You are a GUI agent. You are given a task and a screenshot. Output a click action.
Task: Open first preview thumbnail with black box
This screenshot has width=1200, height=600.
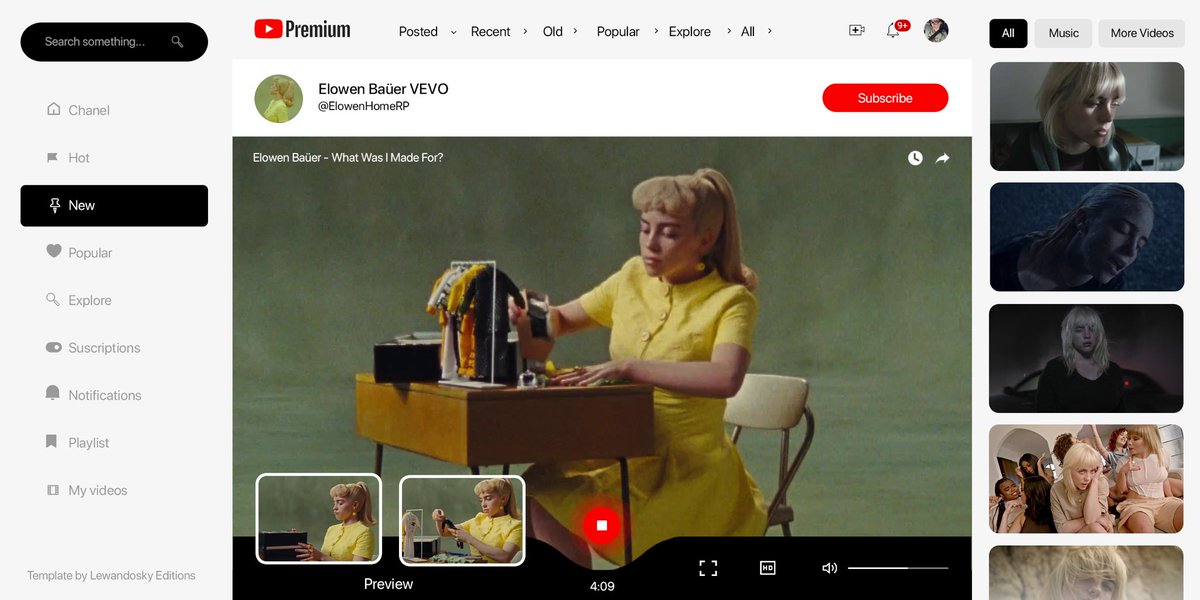pyautogui.click(x=319, y=518)
